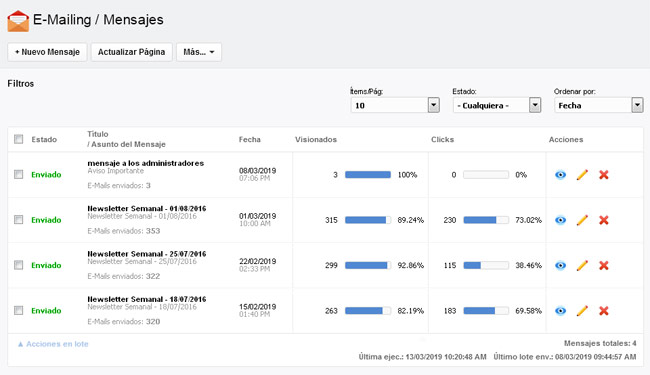This screenshot has width=650, height=375.
Task: Open title 'Newsletter Semanal - 18/07/2016'
Action: (147, 299)
